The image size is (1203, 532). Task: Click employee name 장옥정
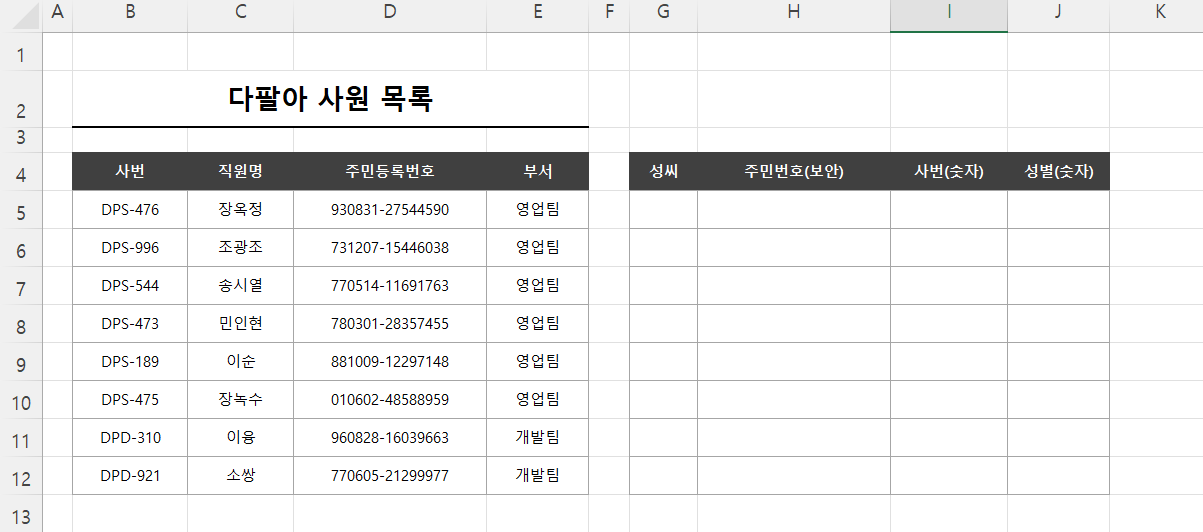240,210
